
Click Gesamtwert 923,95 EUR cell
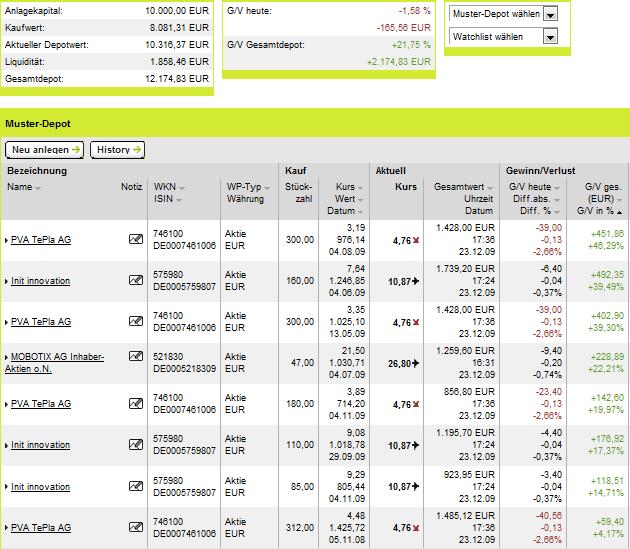click(469, 474)
